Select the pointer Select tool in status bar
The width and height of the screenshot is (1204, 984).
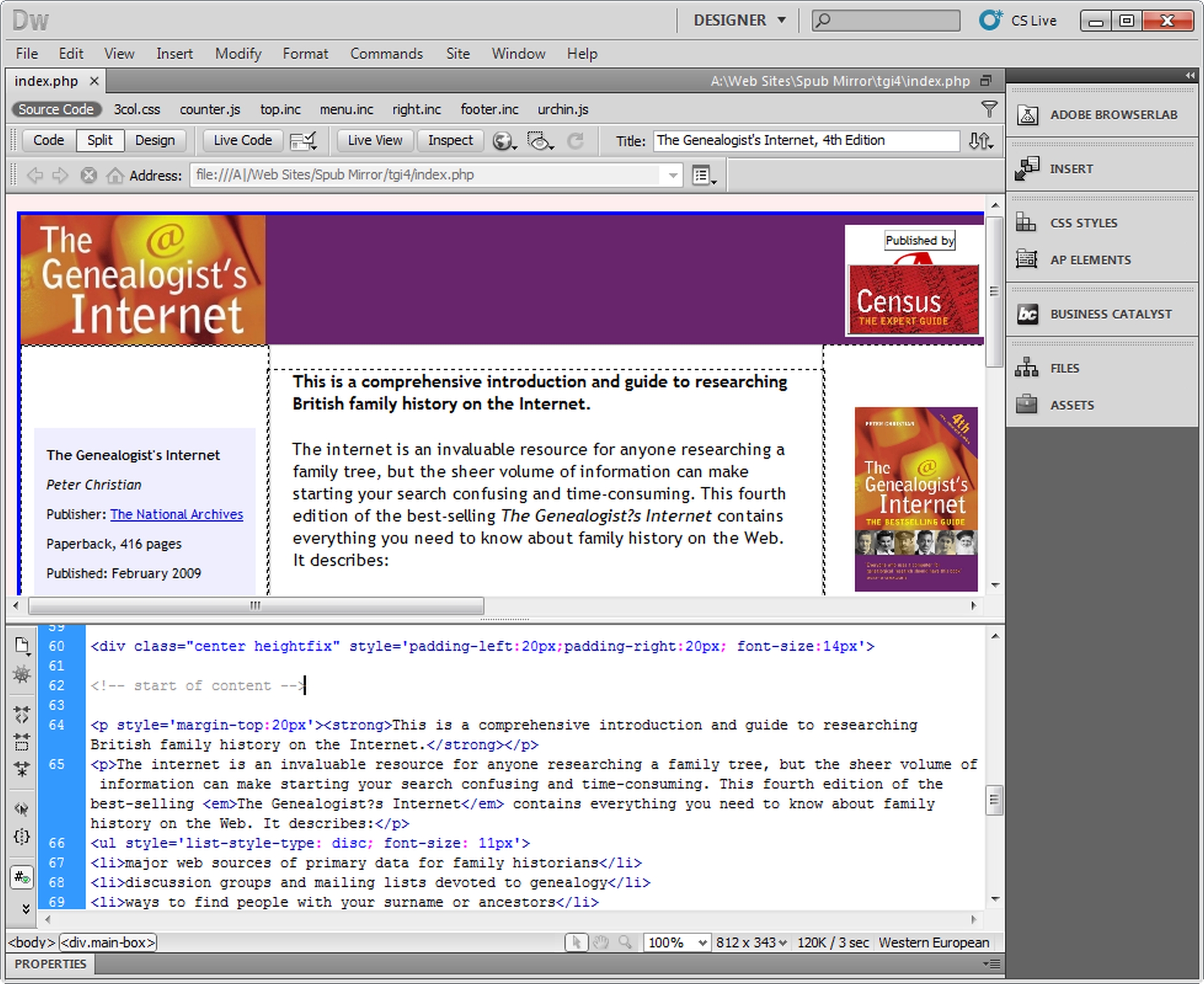pos(576,942)
